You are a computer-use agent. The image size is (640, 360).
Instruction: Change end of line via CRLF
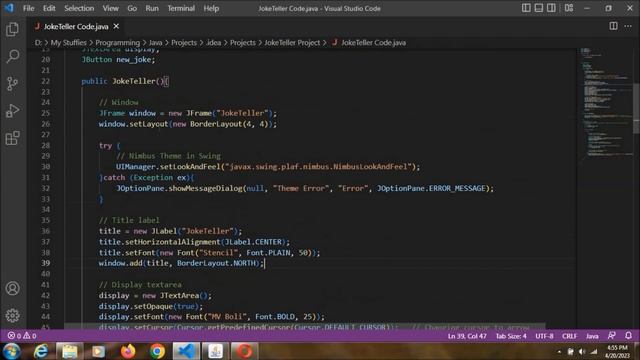(569, 336)
